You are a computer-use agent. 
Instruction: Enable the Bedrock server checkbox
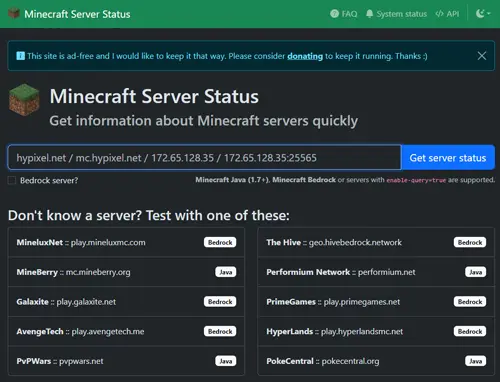tap(12, 180)
